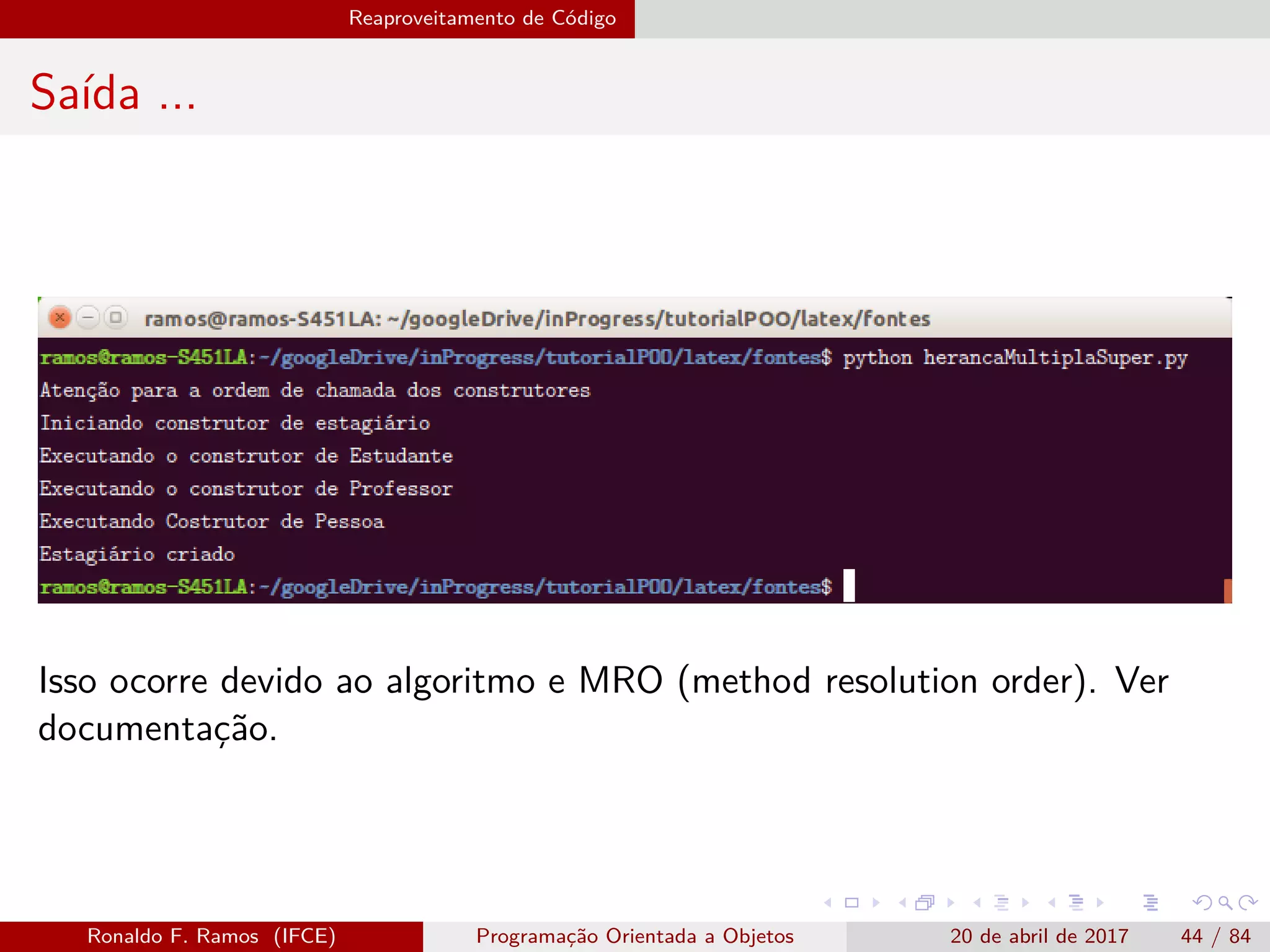Click the date 20 de abril de 2017
This screenshot has height=952, width=1270.
[1039, 936]
